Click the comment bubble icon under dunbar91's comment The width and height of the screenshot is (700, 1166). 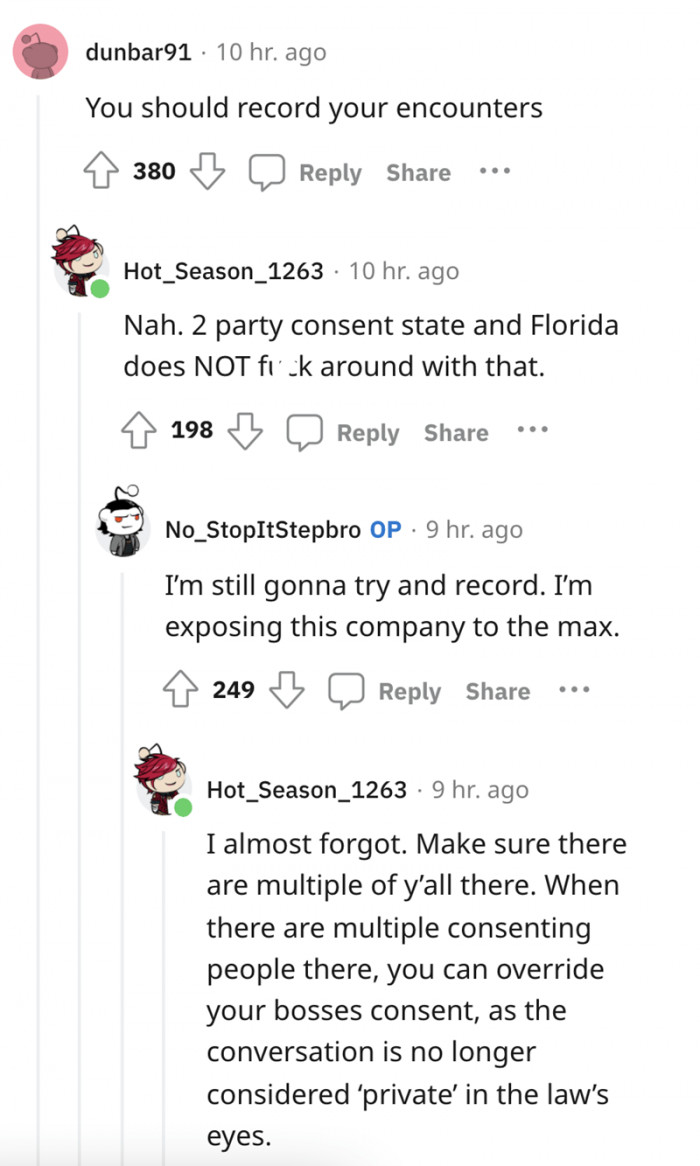pos(267,173)
